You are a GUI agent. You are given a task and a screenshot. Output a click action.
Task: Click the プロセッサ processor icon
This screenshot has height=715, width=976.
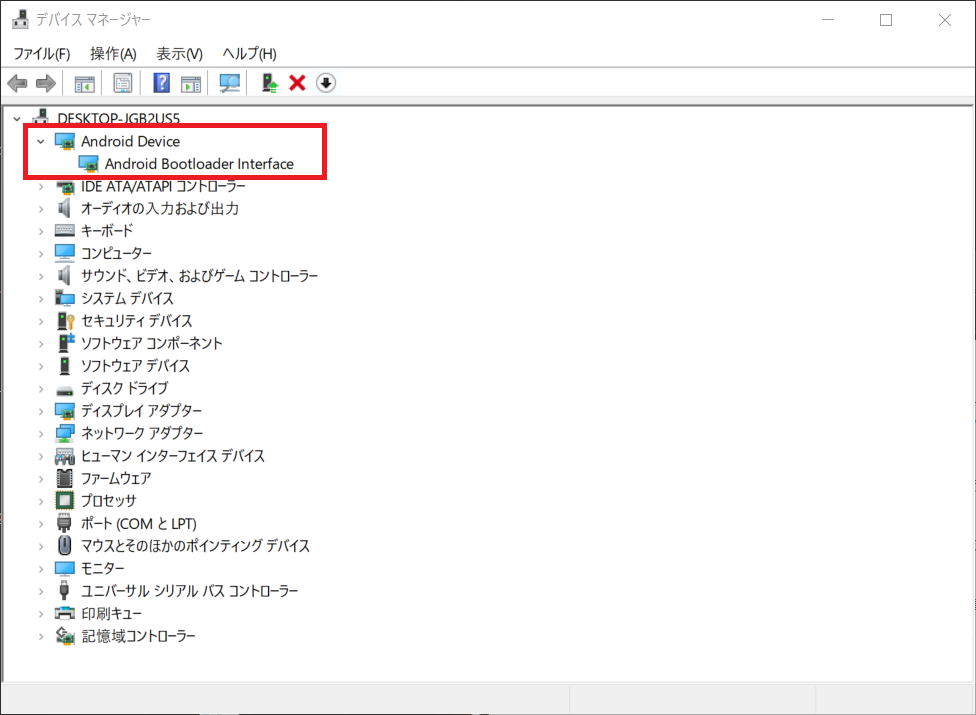click(65, 500)
